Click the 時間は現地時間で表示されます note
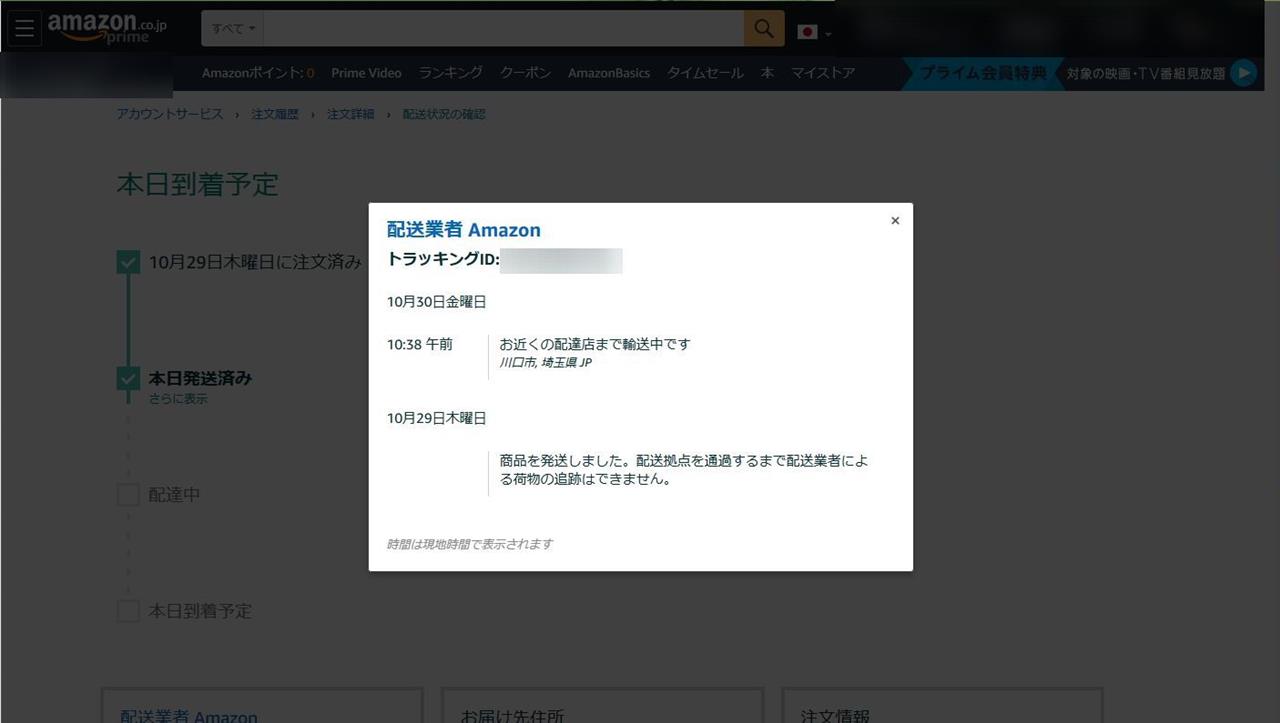 point(470,544)
